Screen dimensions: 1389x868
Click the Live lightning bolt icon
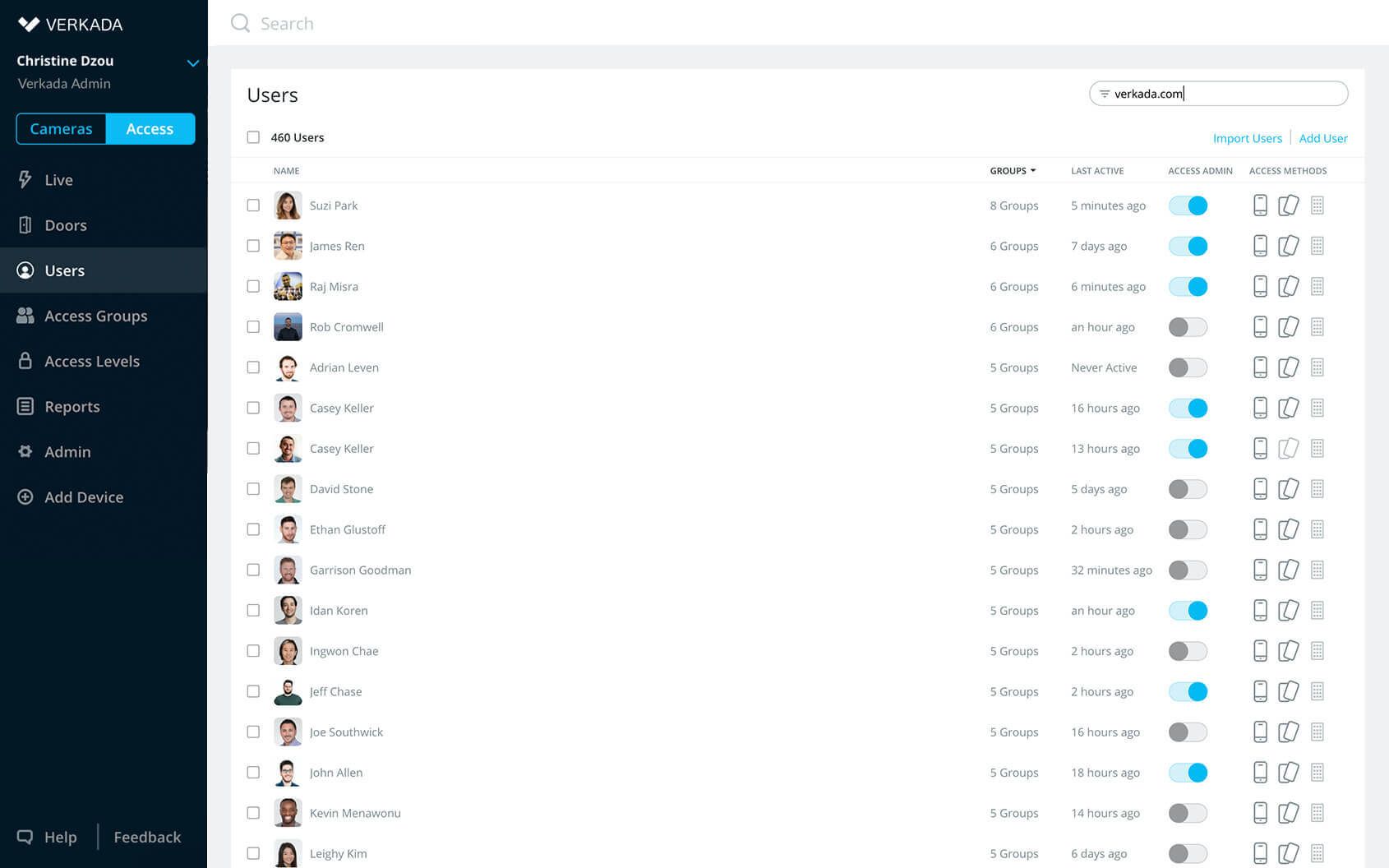25,179
